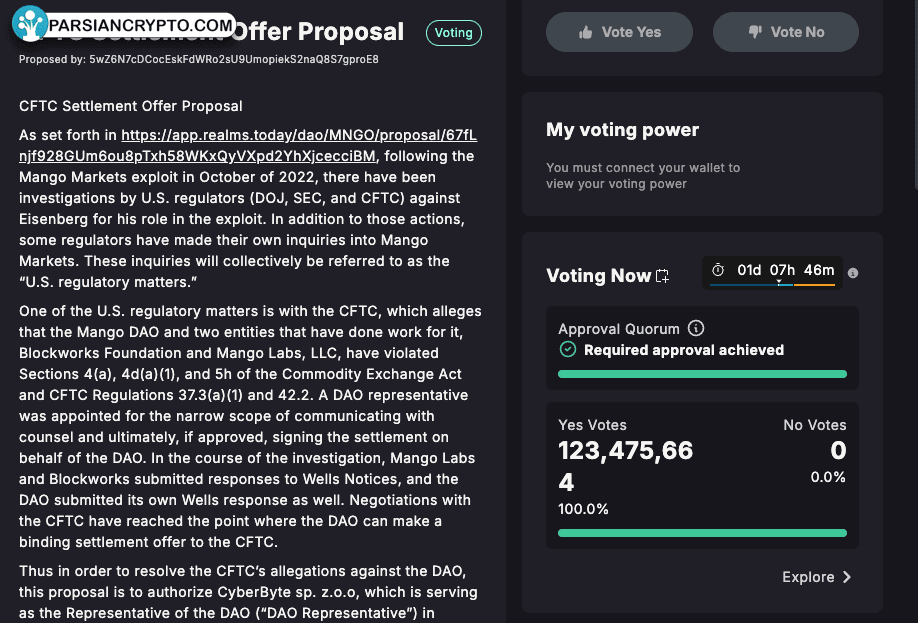This screenshot has height=623, width=918.
Task: Click the icon beside Voting Now heading
Action: pyautogui.click(x=662, y=276)
